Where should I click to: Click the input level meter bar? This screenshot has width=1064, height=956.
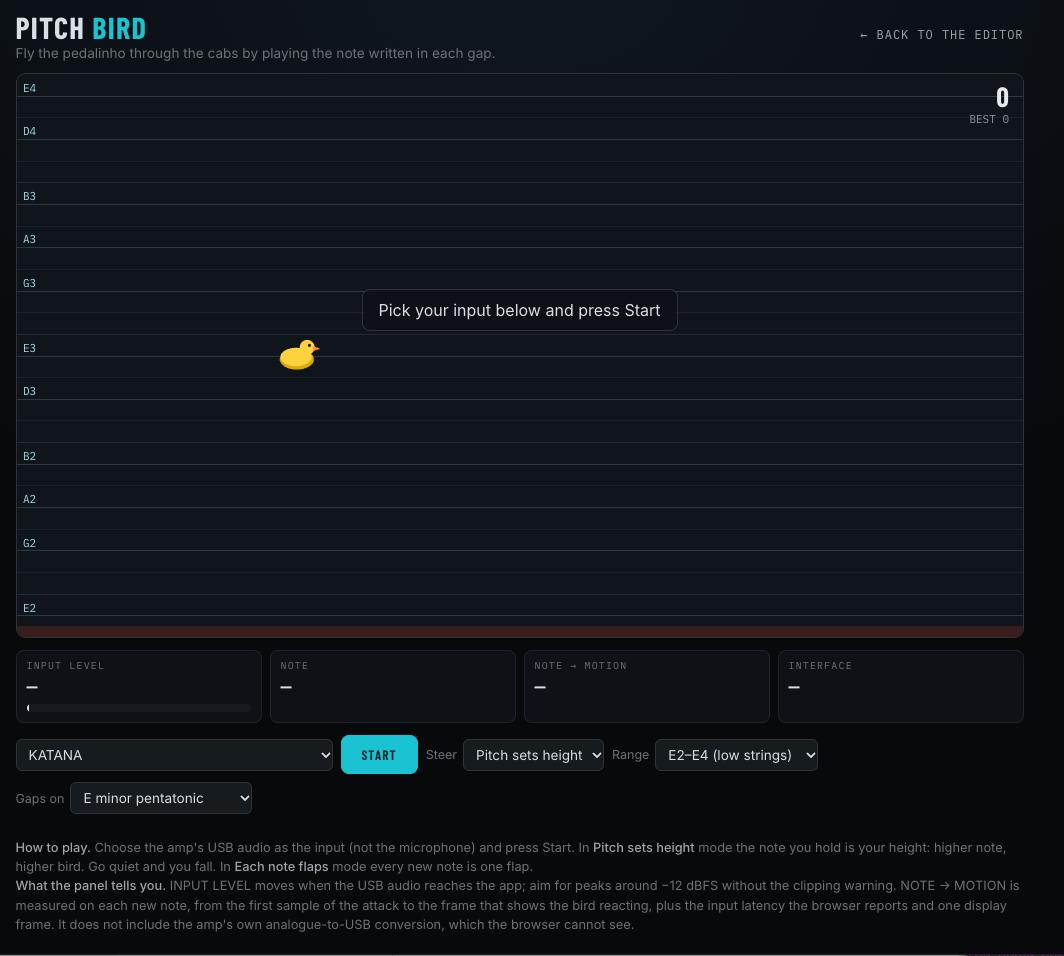pos(138,708)
